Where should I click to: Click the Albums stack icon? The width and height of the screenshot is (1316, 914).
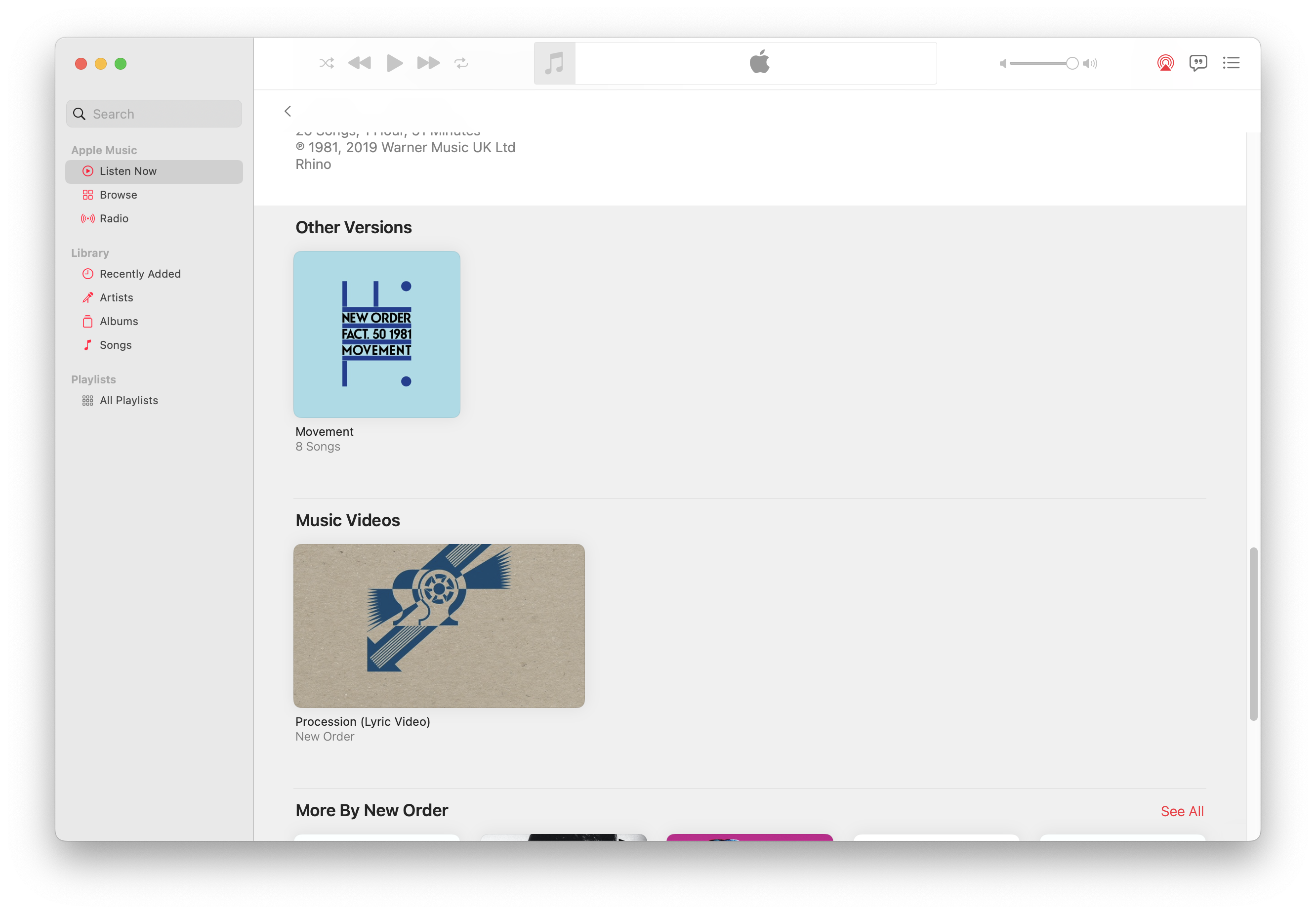(87, 321)
